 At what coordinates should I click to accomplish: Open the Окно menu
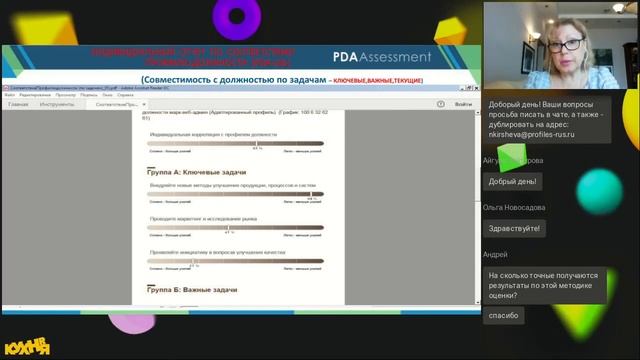point(107,95)
